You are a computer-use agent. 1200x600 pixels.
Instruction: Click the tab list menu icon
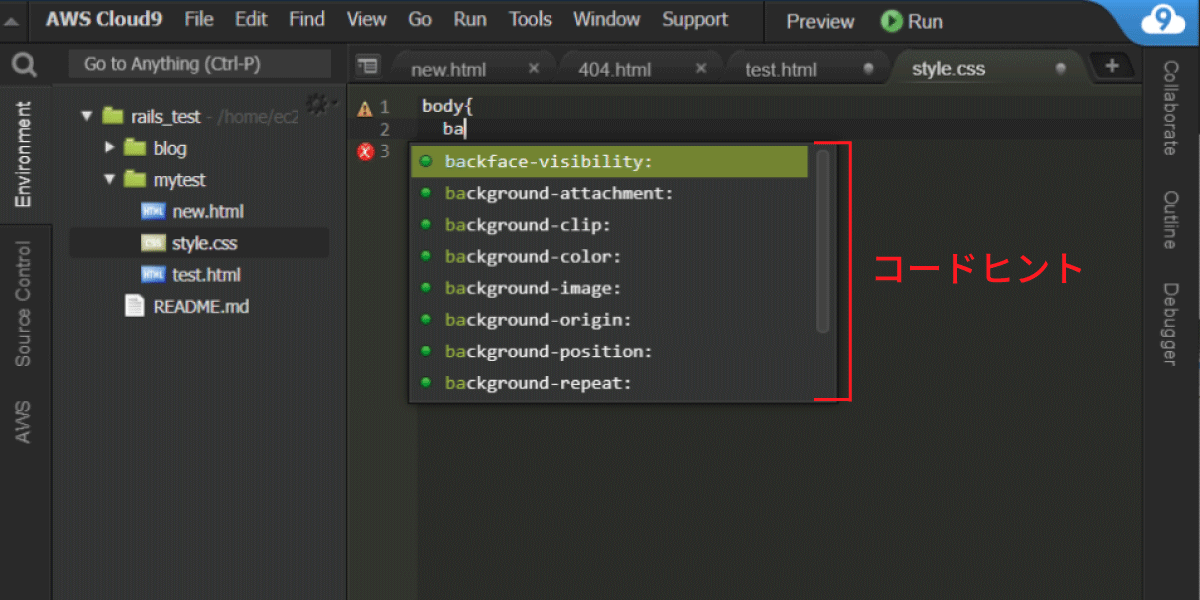click(x=368, y=67)
